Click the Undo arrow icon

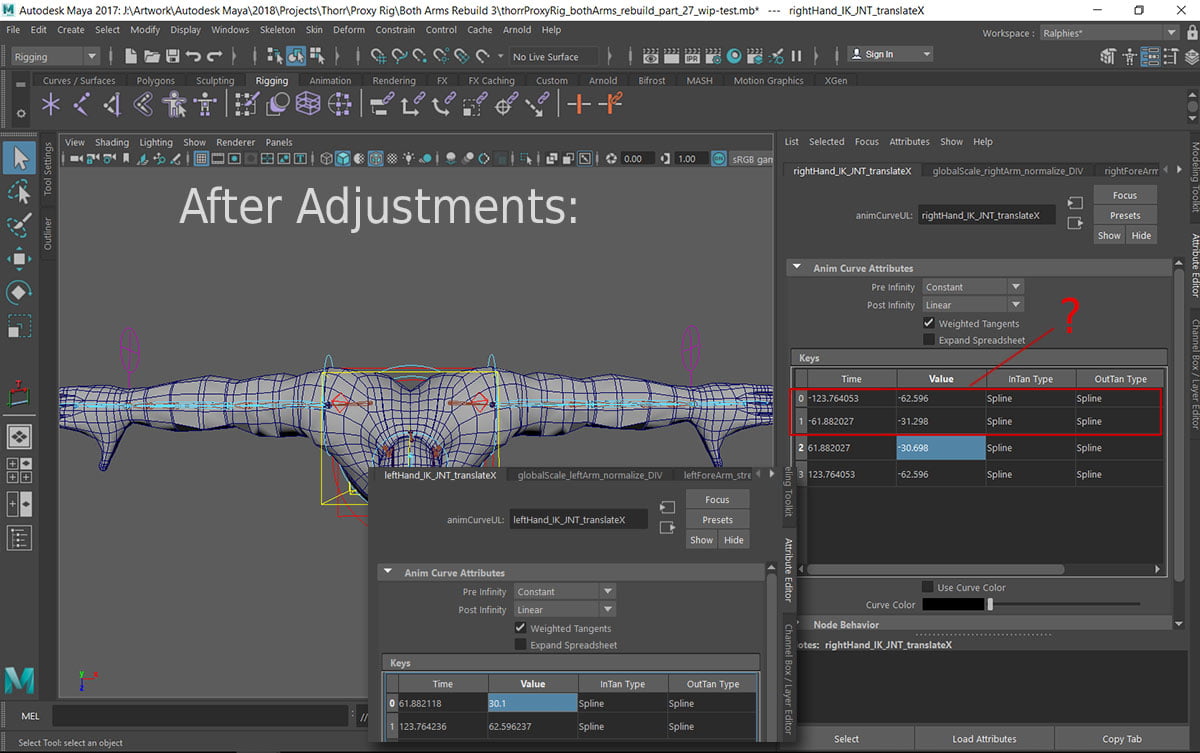[x=194, y=57]
